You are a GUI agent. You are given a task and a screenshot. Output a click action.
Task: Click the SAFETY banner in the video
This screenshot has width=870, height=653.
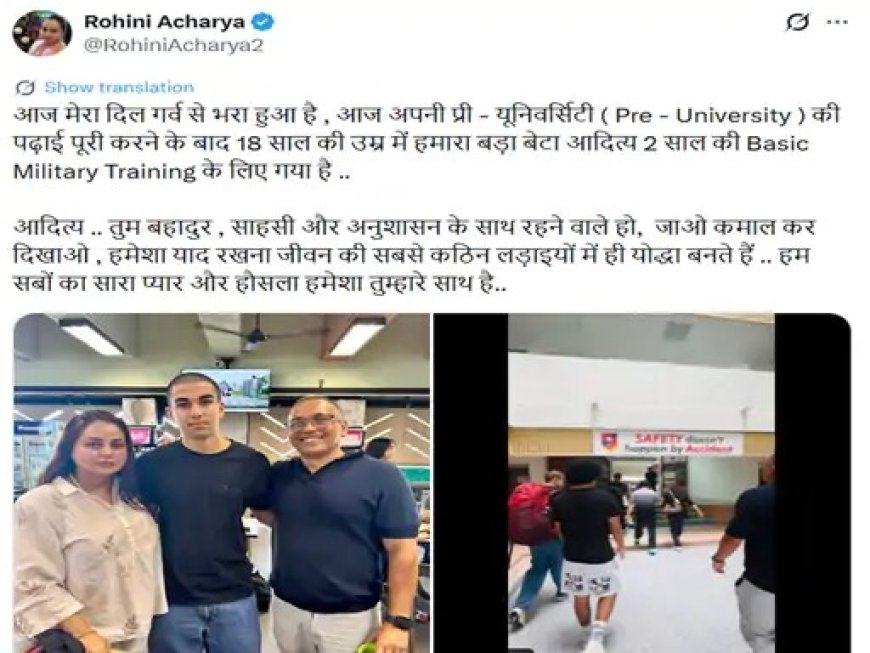point(667,443)
